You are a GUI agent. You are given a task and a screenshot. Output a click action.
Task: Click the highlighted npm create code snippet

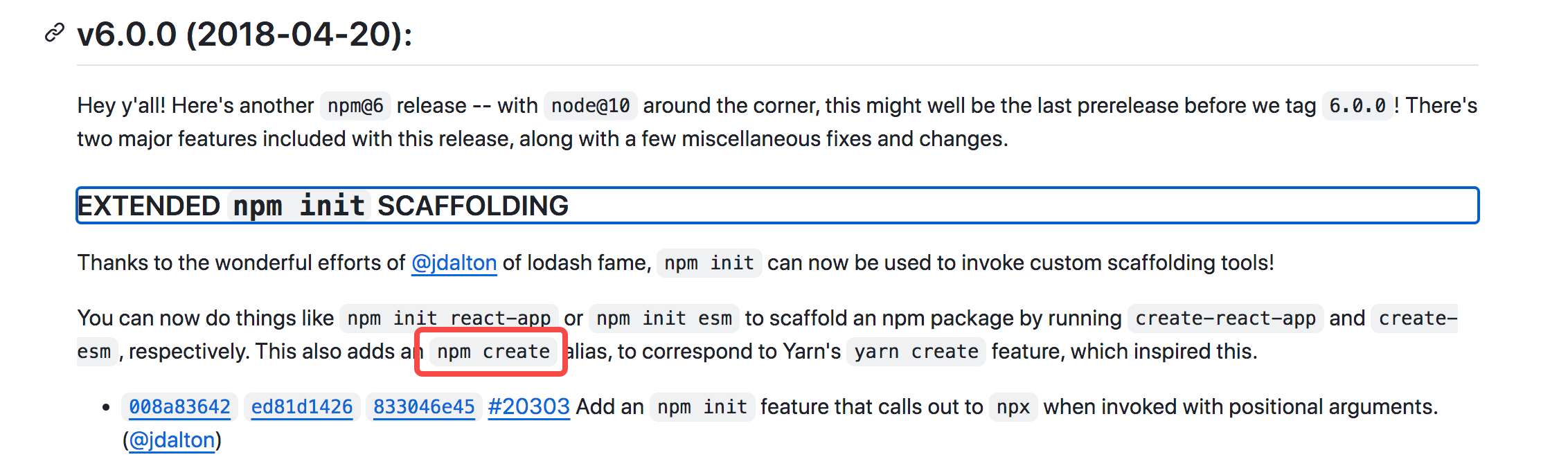(x=493, y=352)
